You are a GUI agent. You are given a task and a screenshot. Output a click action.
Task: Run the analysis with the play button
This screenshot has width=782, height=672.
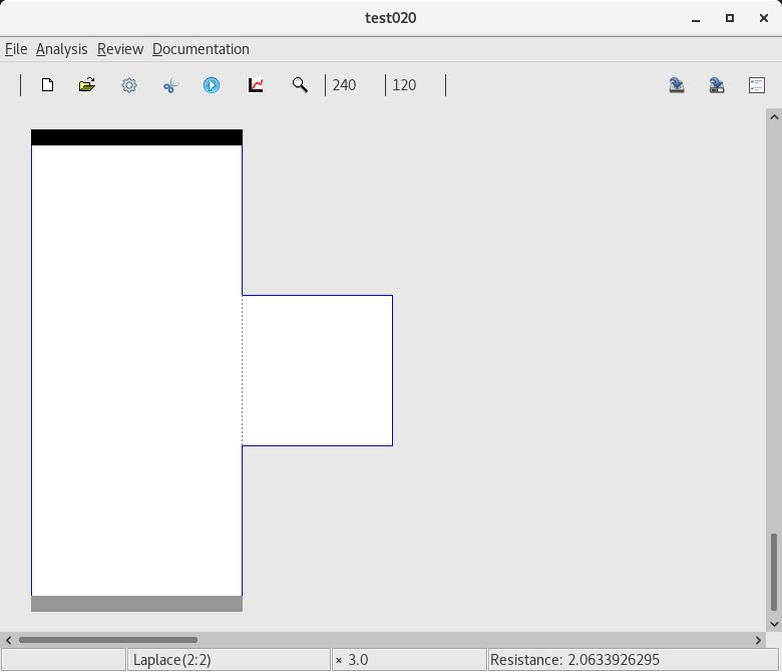[211, 85]
